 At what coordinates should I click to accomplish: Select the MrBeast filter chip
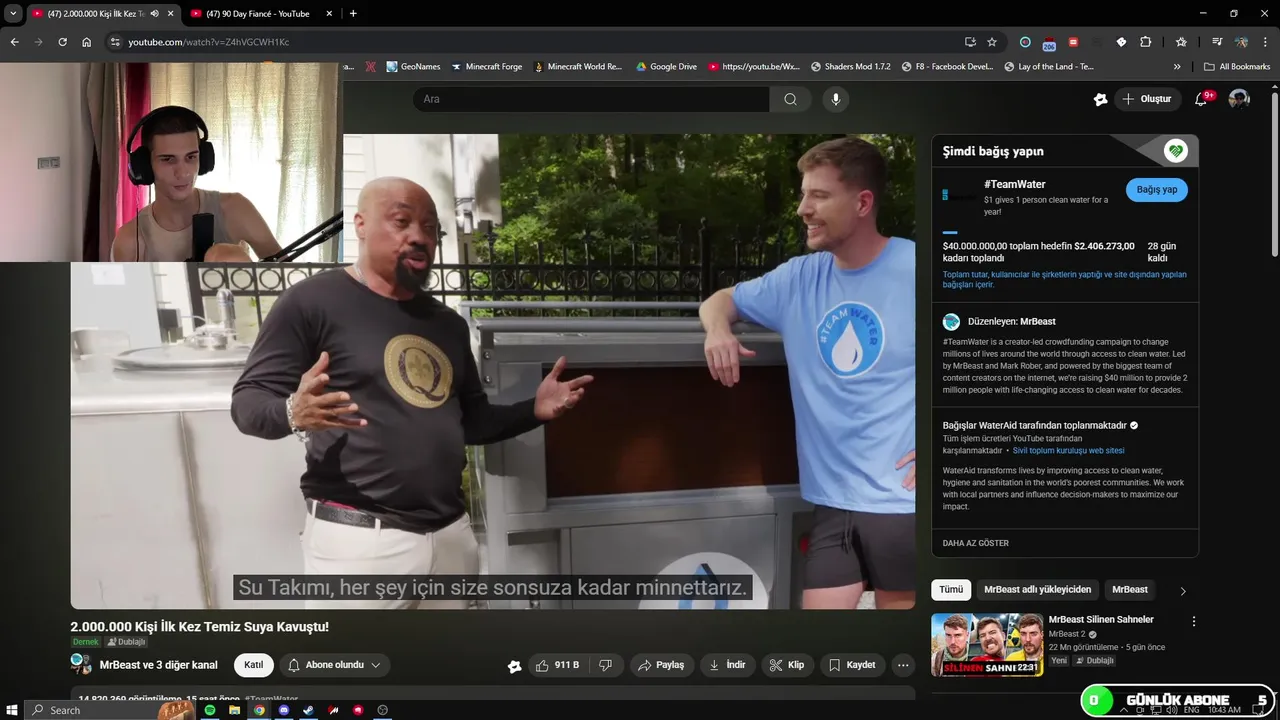click(x=1130, y=590)
